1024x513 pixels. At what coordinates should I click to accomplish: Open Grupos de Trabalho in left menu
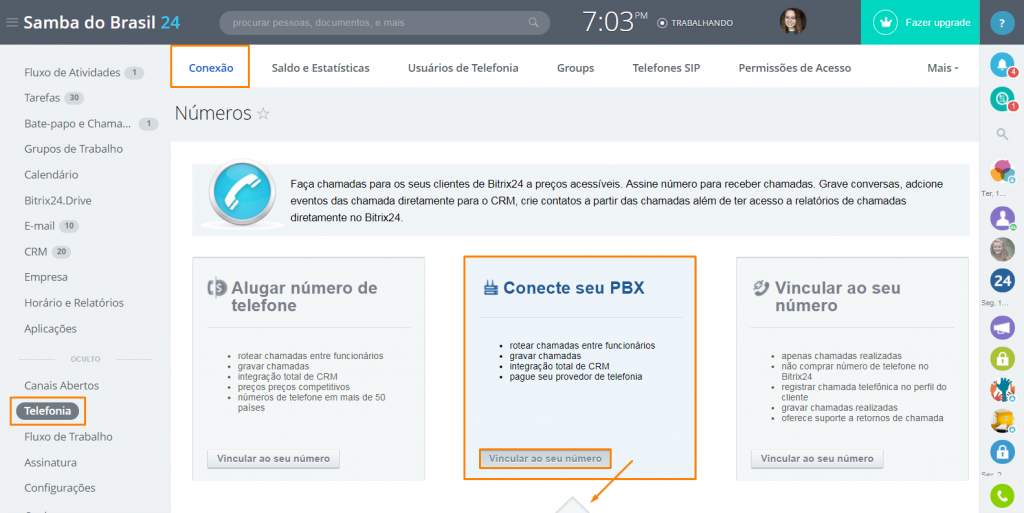[x=73, y=149]
